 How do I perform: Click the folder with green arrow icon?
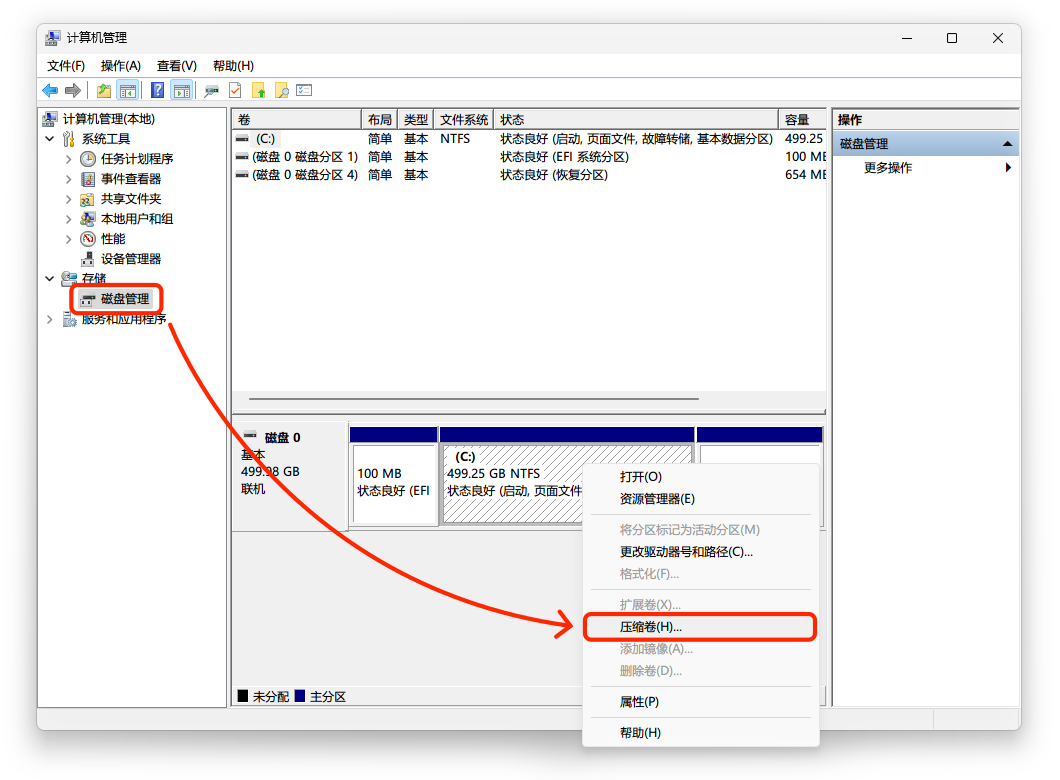click(259, 91)
